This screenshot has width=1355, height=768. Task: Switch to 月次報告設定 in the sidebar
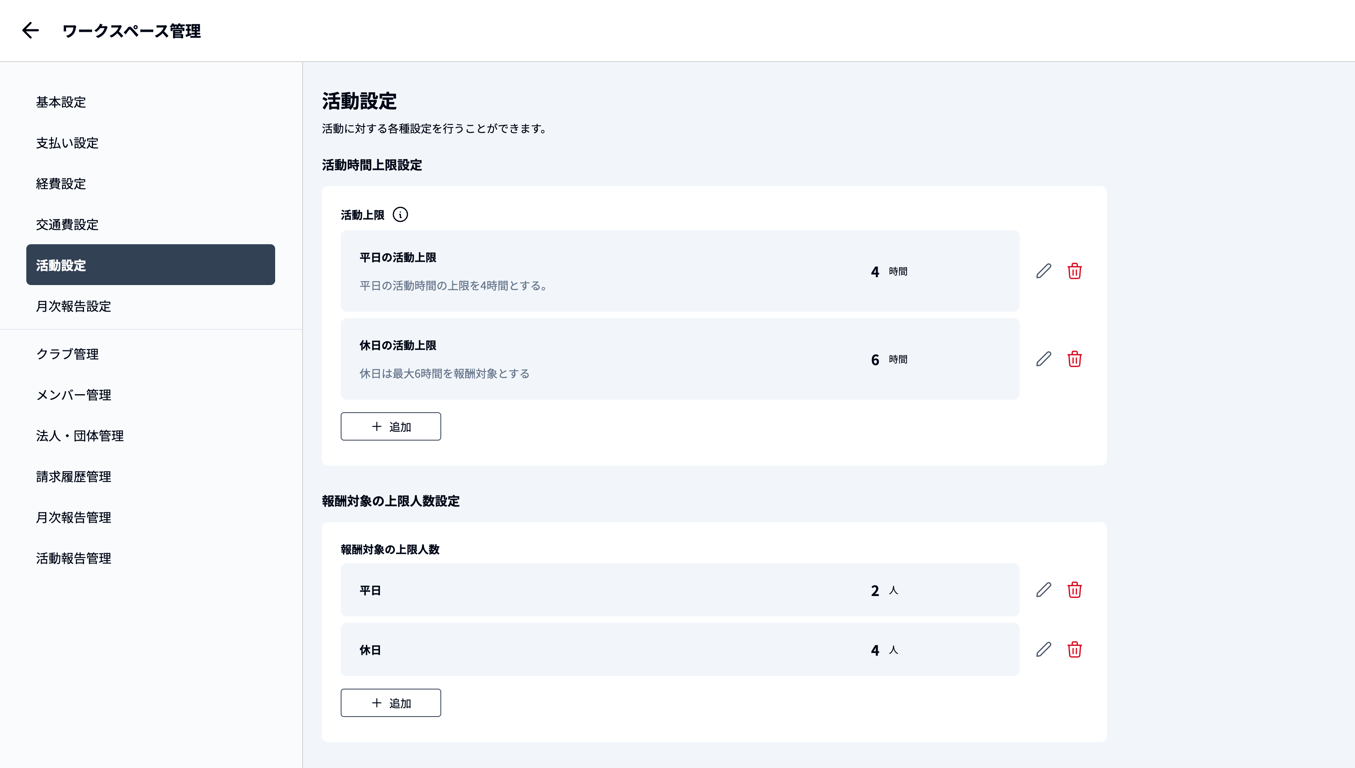(73, 307)
